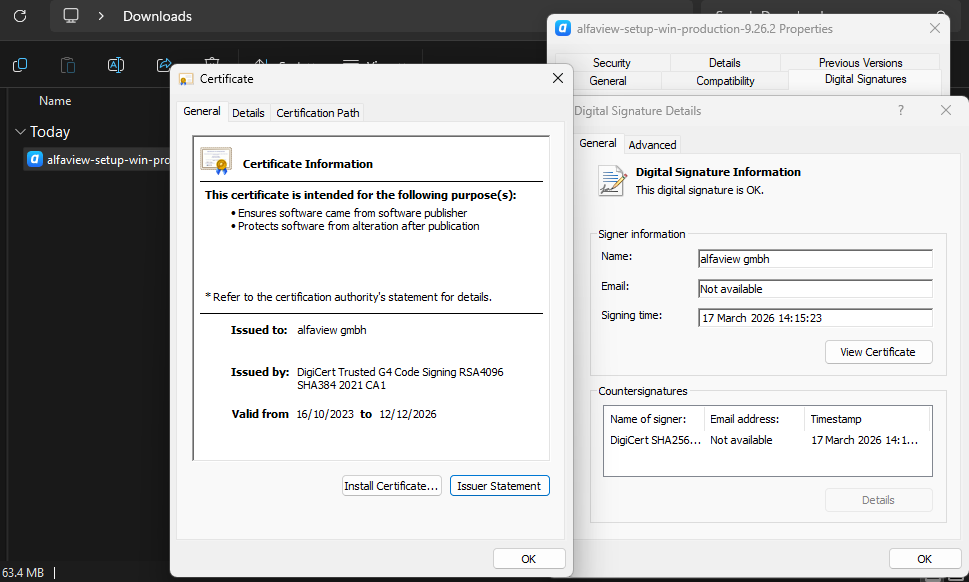Click the alfaview installer file icon

[35, 159]
